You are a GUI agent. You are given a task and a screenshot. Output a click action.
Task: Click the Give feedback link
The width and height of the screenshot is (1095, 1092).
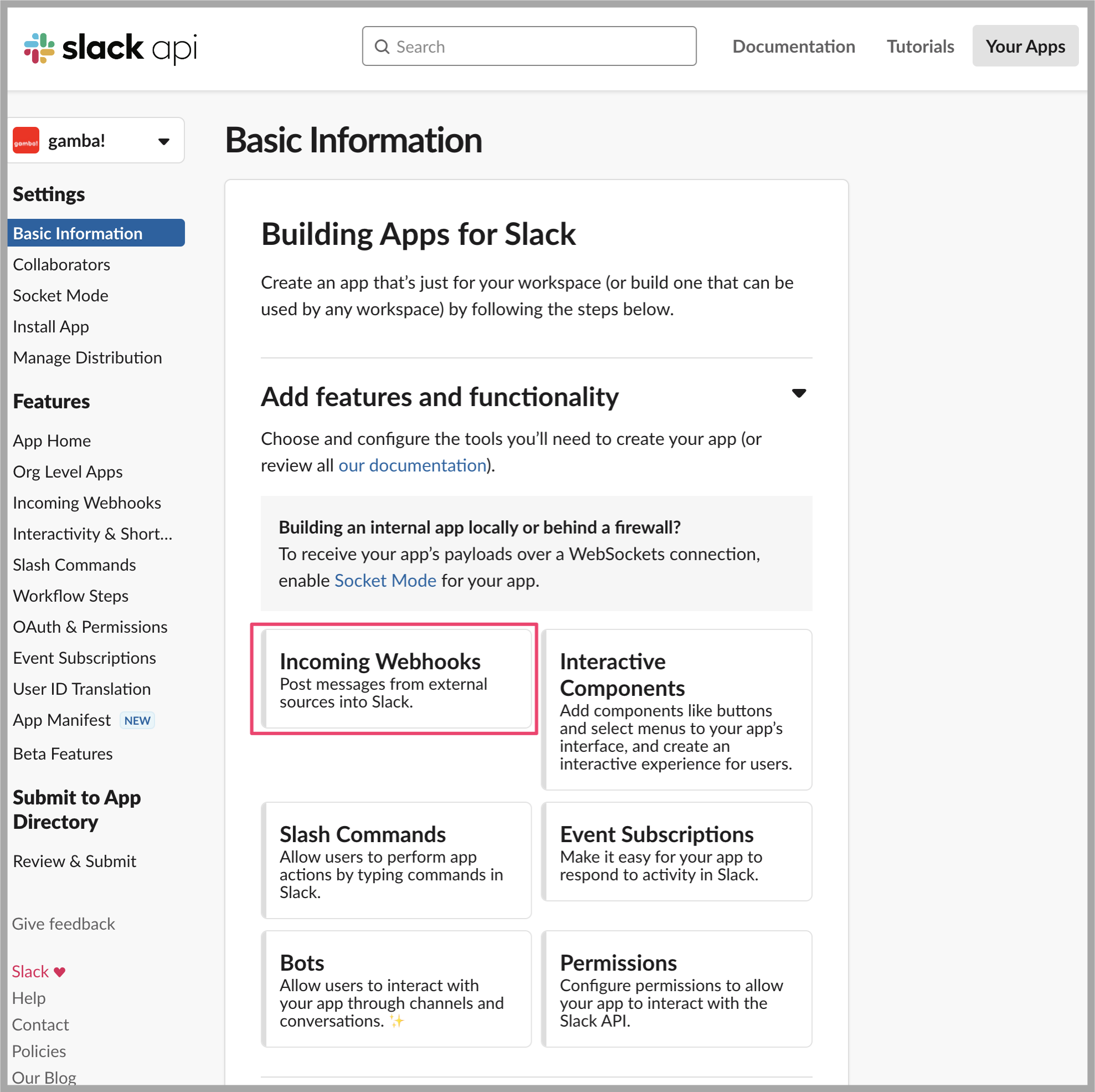(x=64, y=924)
